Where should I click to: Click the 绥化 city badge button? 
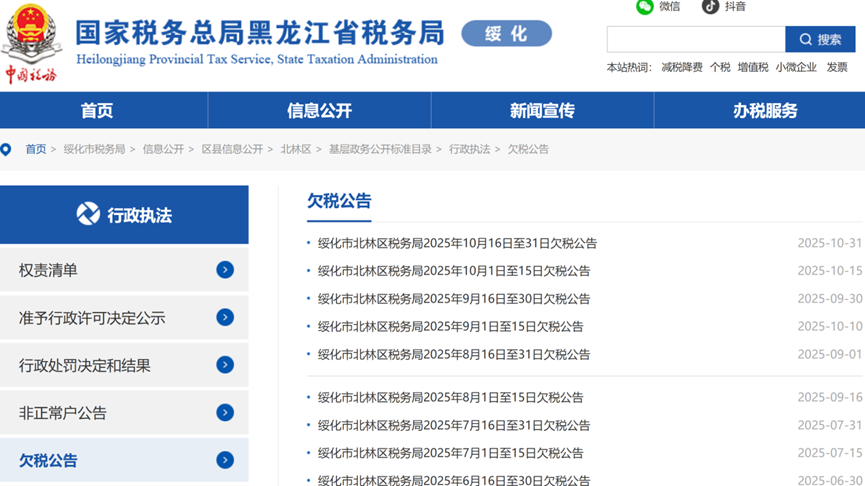506,34
